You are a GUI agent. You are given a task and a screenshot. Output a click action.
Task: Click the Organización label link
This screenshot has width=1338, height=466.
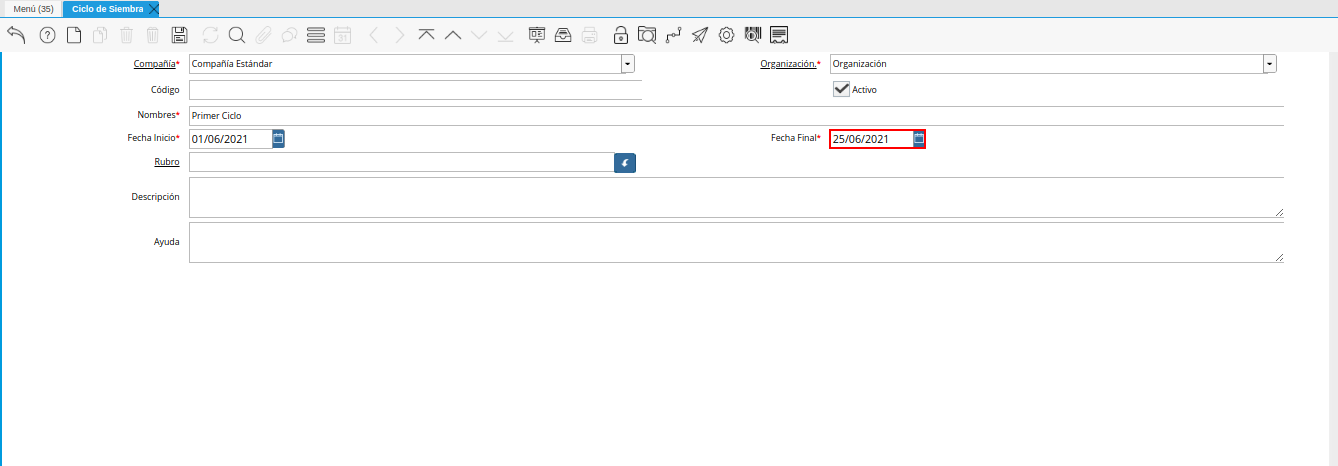(789, 64)
